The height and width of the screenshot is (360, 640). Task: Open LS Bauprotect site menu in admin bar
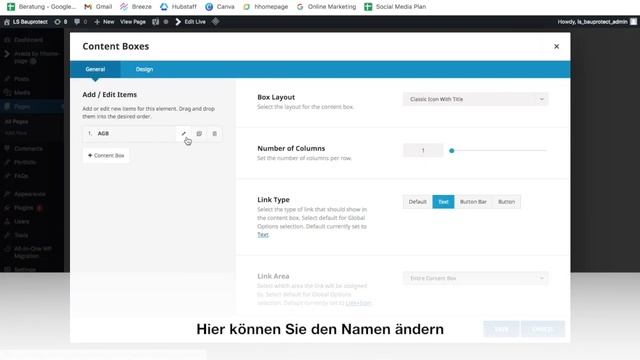(x=26, y=22)
